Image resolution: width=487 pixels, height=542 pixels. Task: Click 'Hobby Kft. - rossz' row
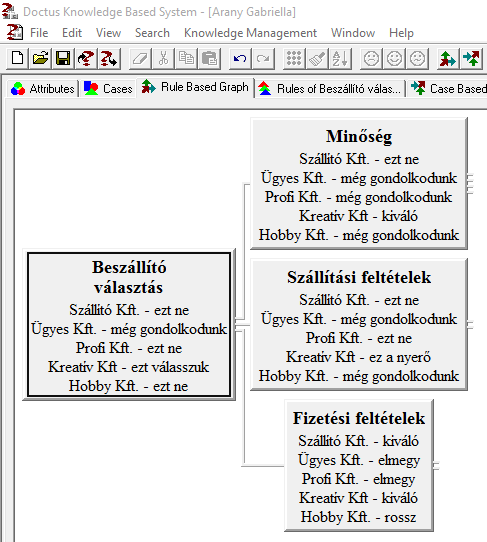pyautogui.click(x=358, y=517)
